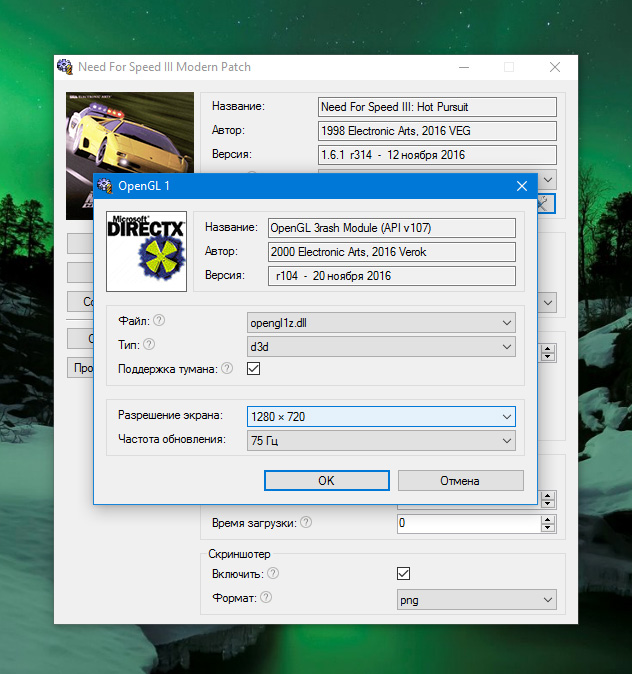Open the Файл dropdown showing opengl1z.dll
The image size is (632, 674).
click(381, 323)
